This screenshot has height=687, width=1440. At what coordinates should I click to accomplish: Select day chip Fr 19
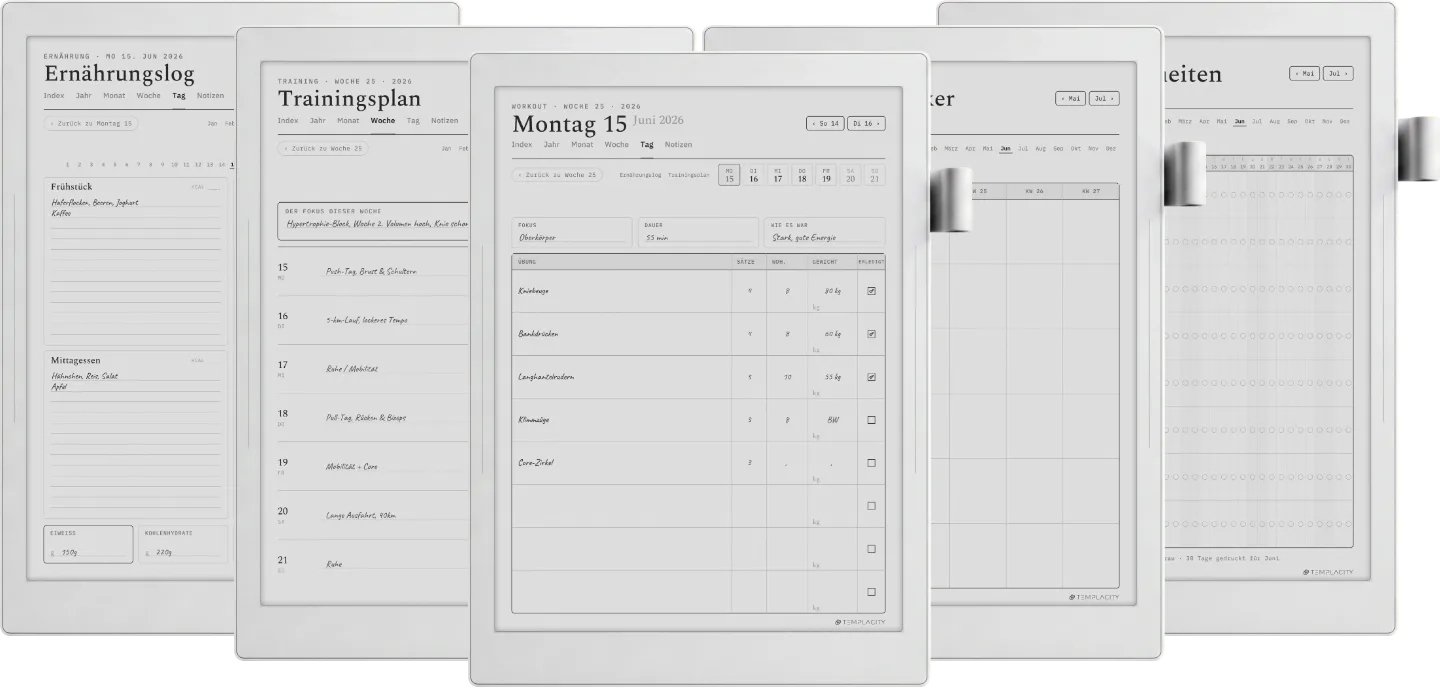point(827,175)
